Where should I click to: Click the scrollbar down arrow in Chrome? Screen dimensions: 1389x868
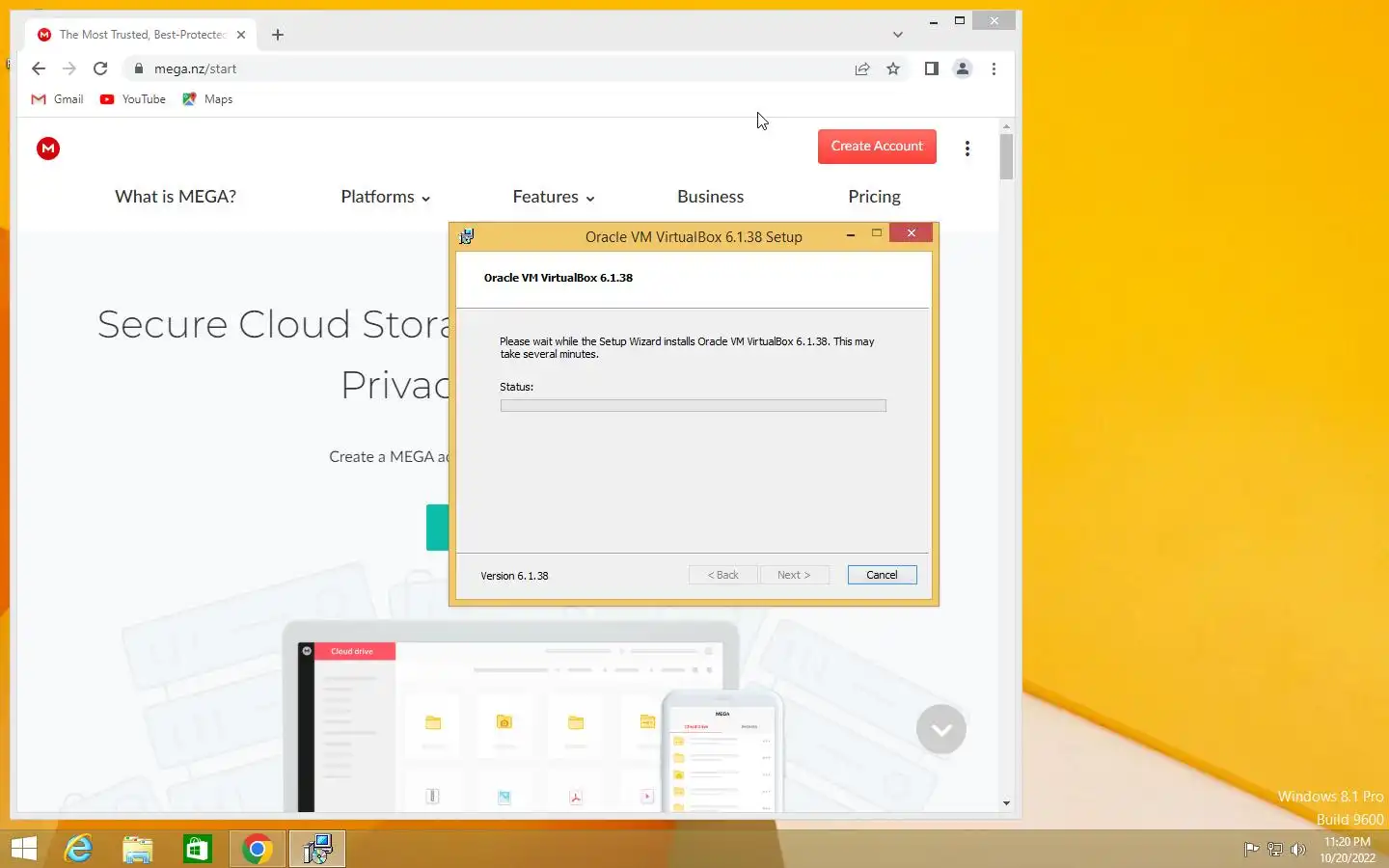click(x=1006, y=803)
